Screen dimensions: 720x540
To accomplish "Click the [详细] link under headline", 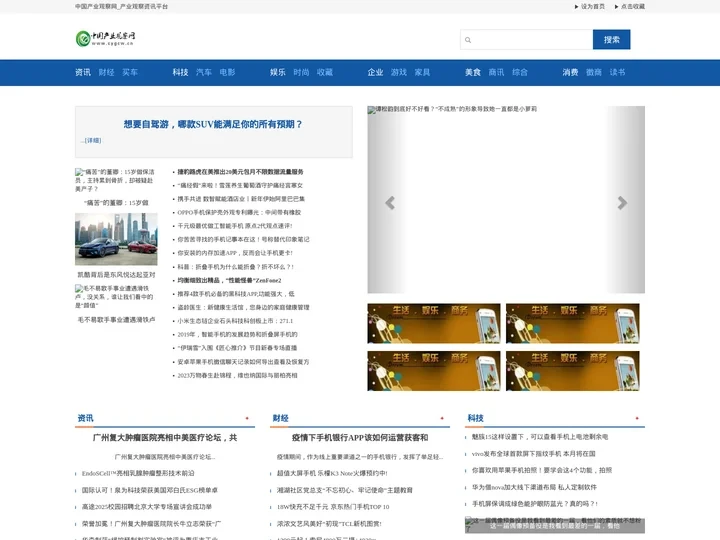I will click(93, 141).
